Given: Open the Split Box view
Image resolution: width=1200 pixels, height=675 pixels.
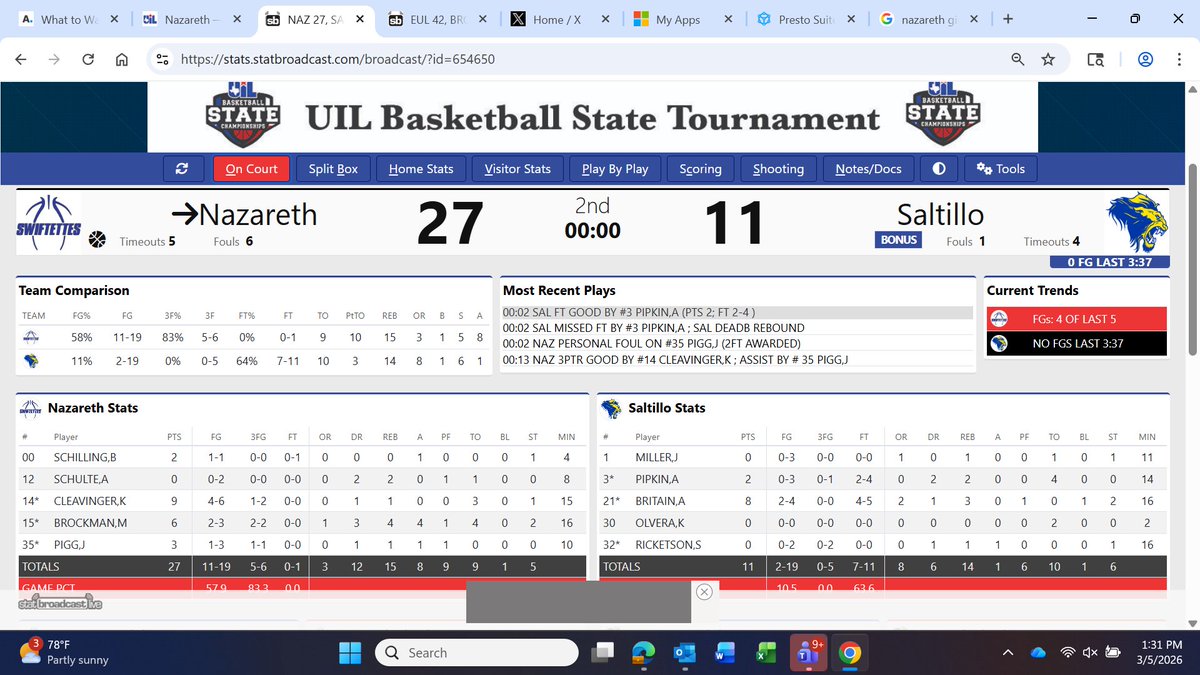Looking at the screenshot, I should point(333,169).
